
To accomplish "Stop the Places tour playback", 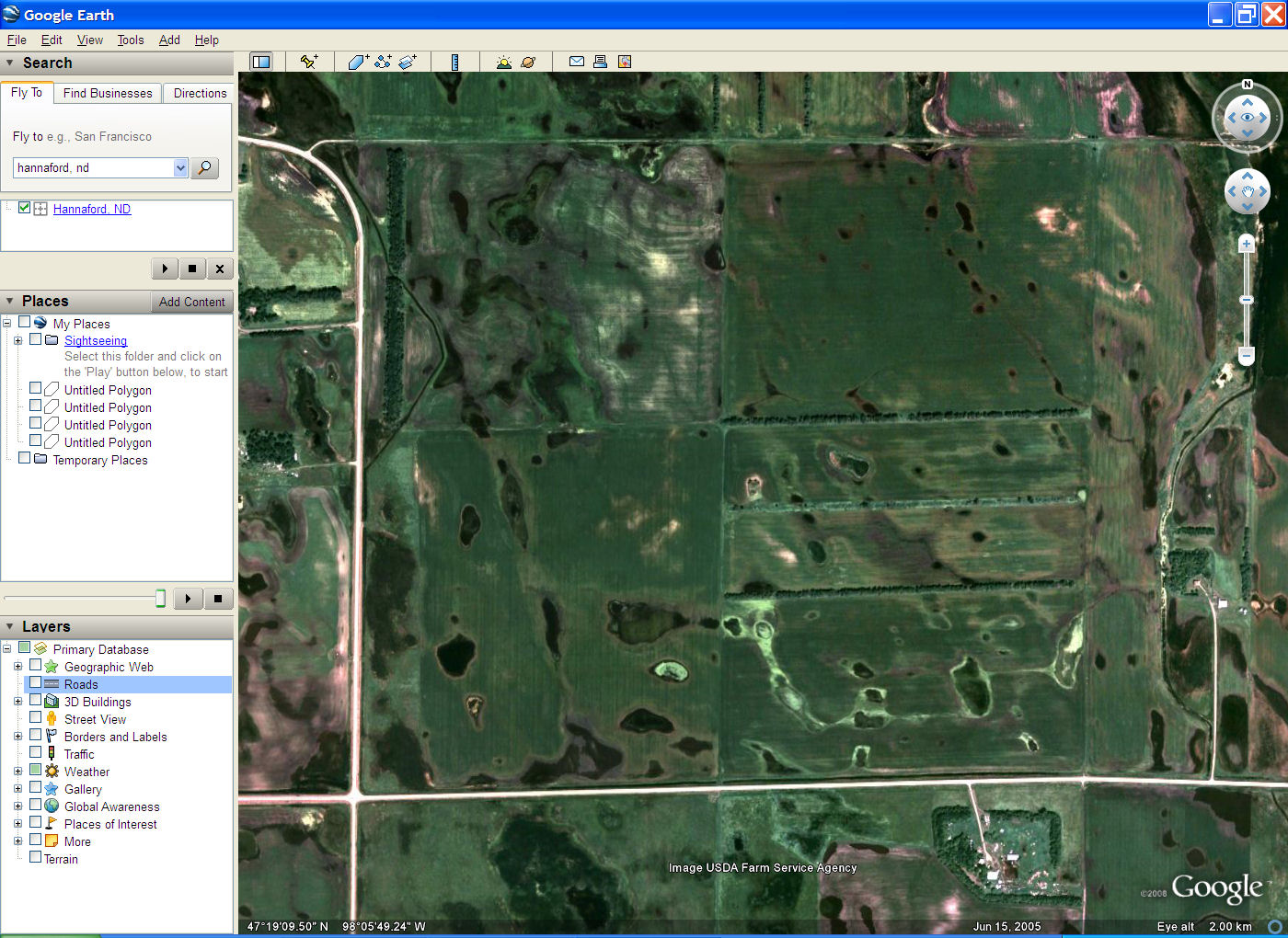I will 218,599.
